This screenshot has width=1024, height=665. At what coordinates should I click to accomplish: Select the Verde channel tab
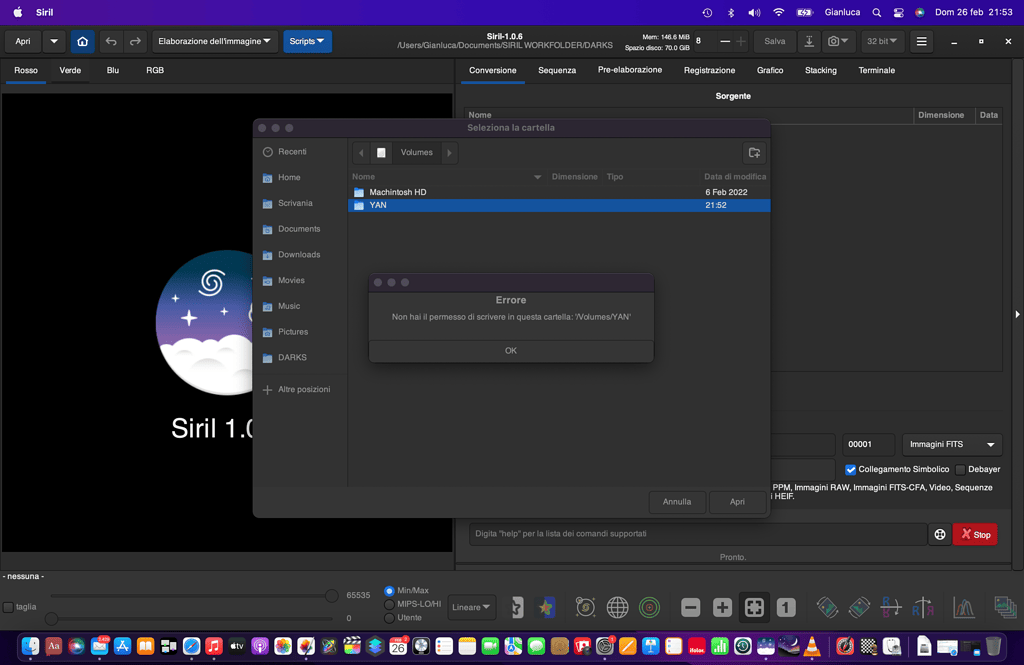70,70
